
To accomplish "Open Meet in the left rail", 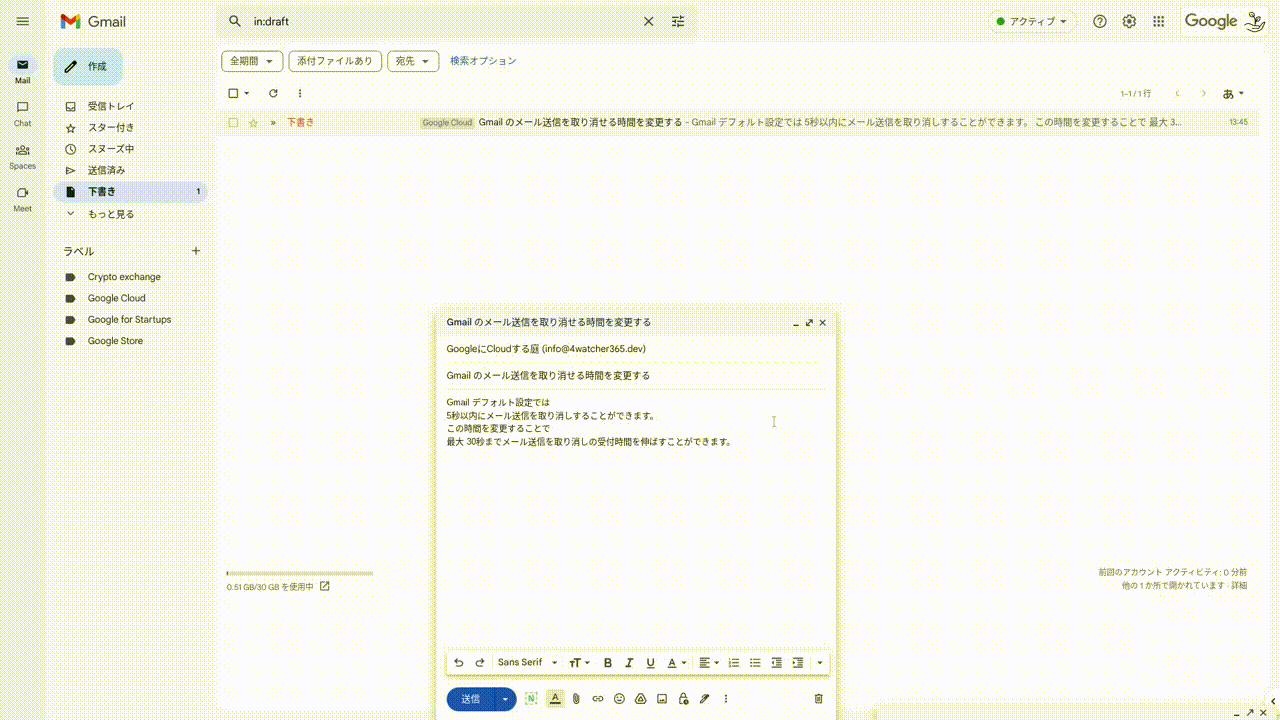I will 22,199.
